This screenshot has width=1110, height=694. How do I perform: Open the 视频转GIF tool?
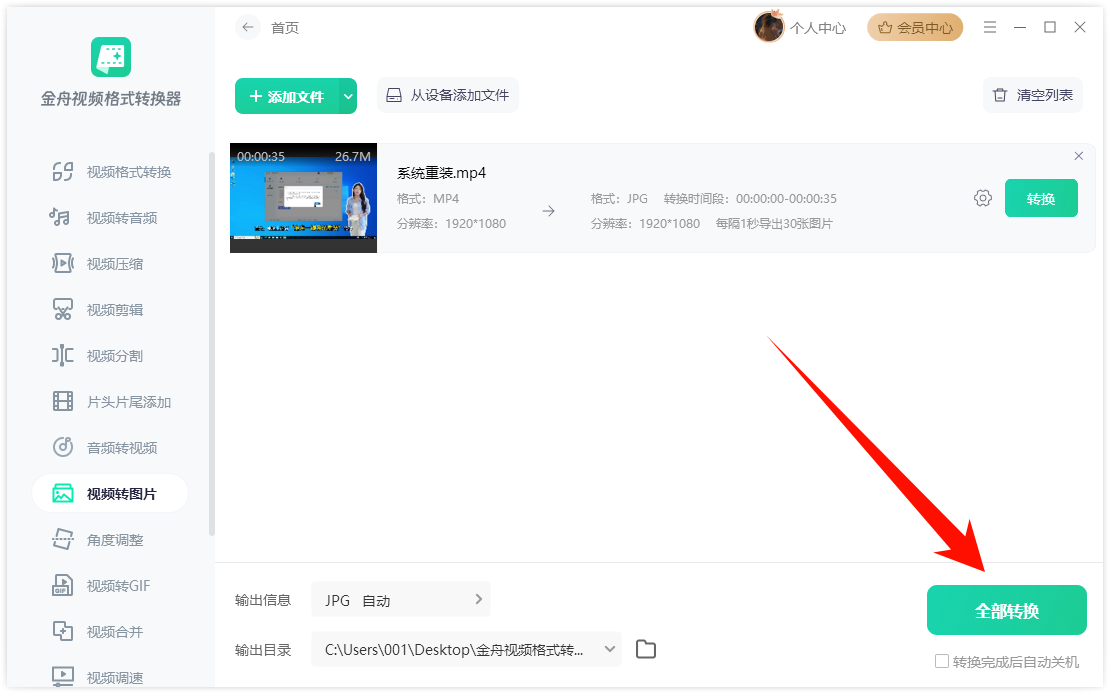point(110,585)
